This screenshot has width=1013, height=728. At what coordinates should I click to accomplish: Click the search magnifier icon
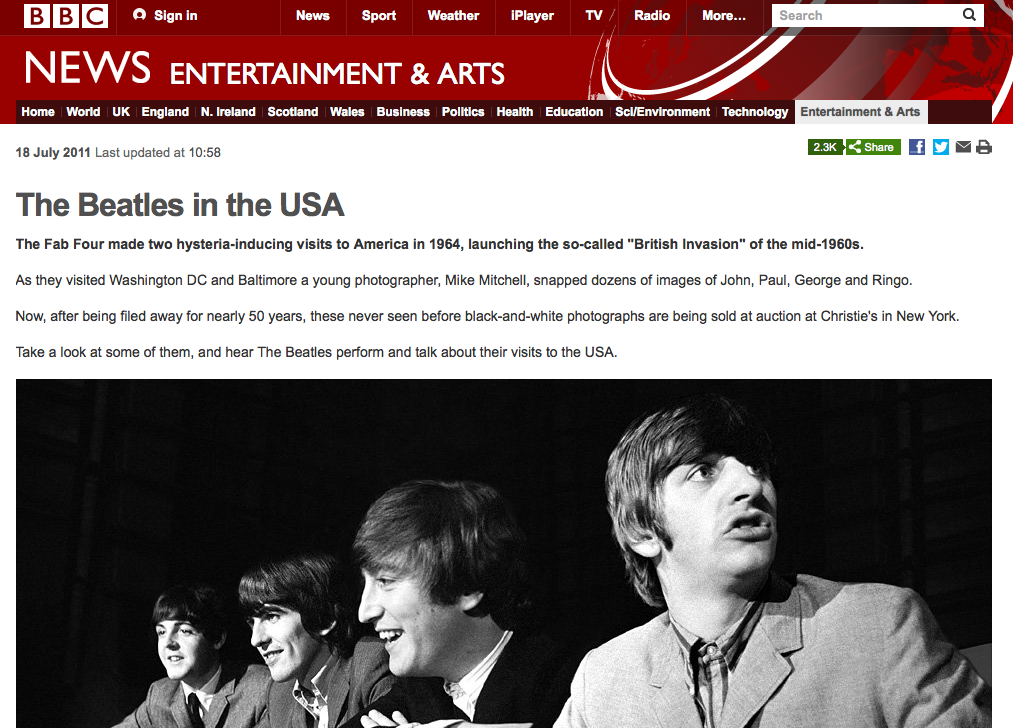coord(969,15)
